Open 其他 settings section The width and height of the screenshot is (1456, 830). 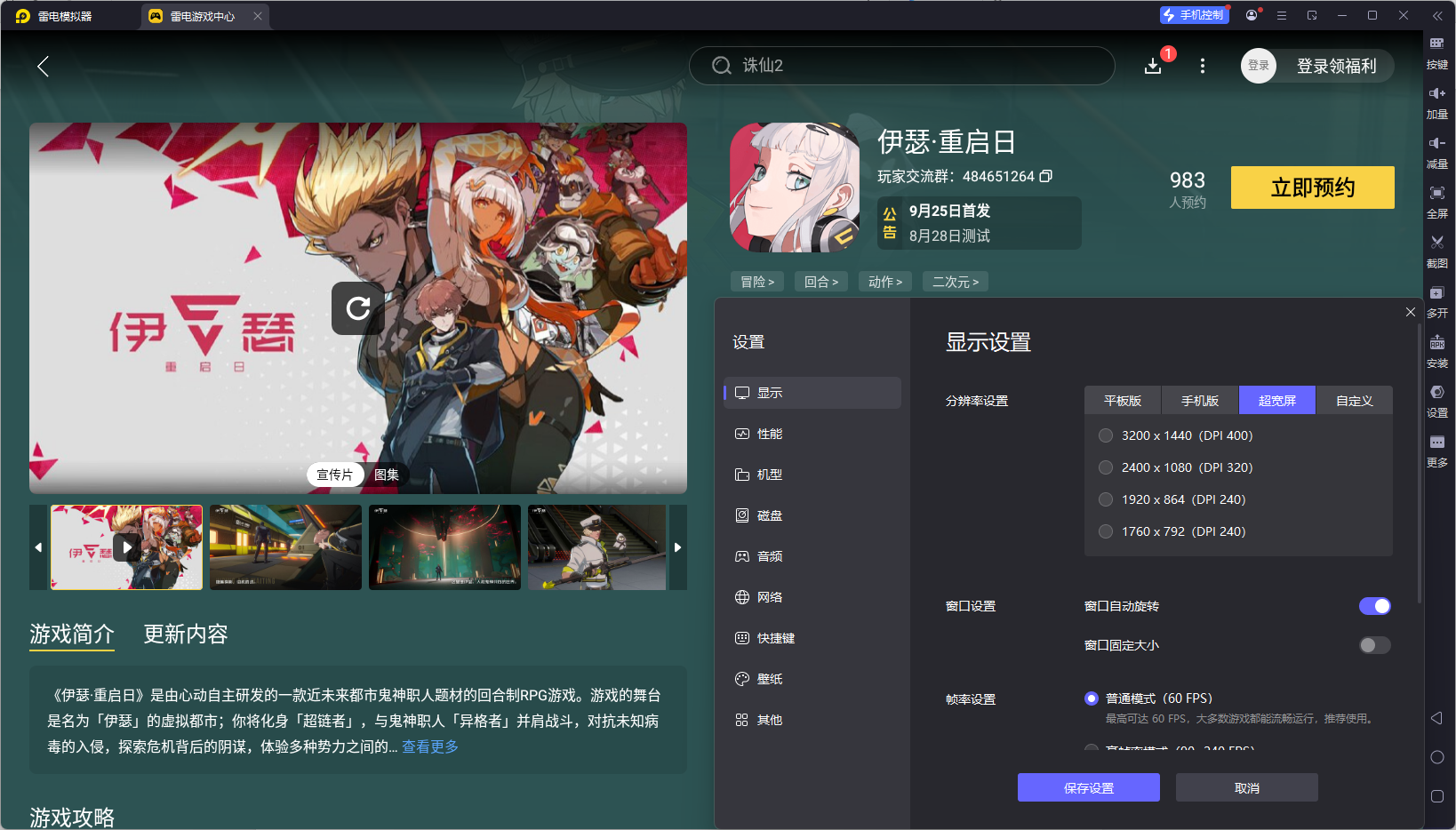pyautogui.click(x=812, y=720)
